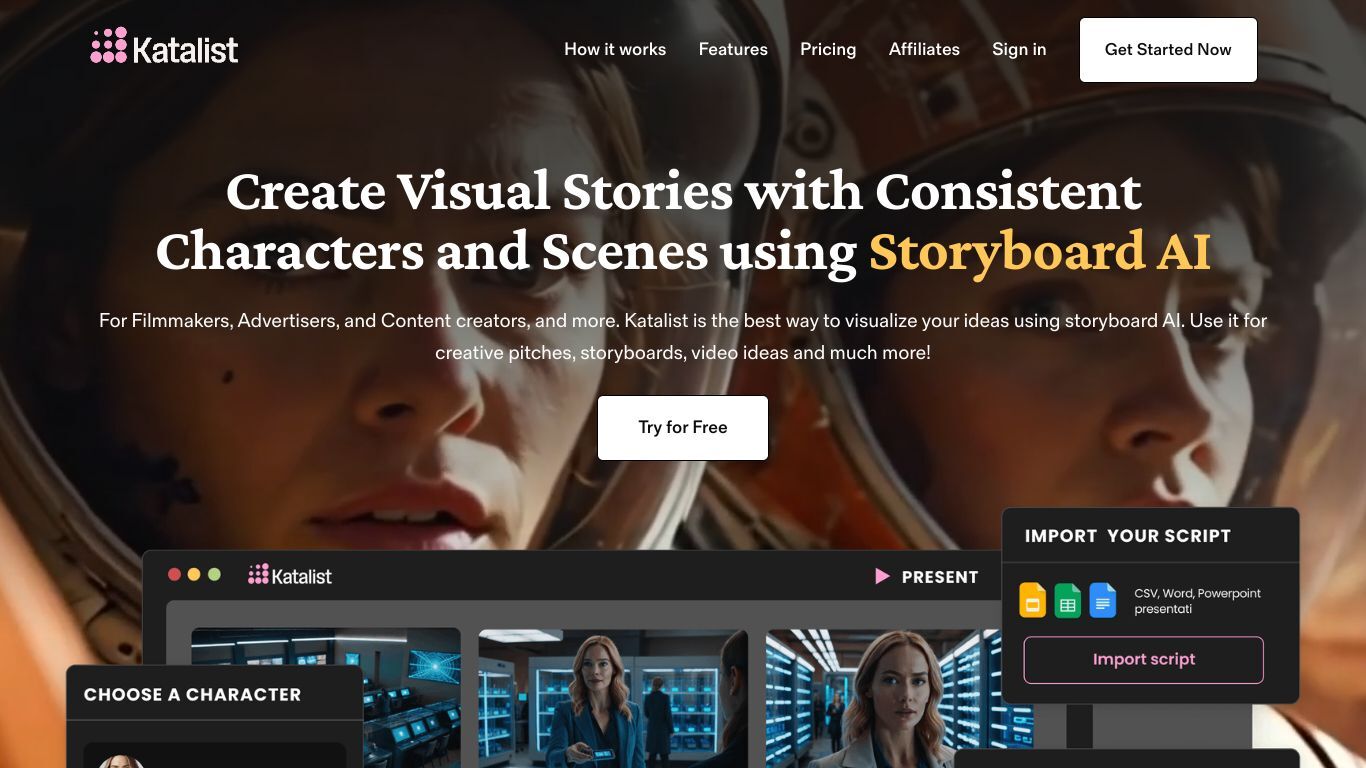Click the Import script button

point(1144,660)
